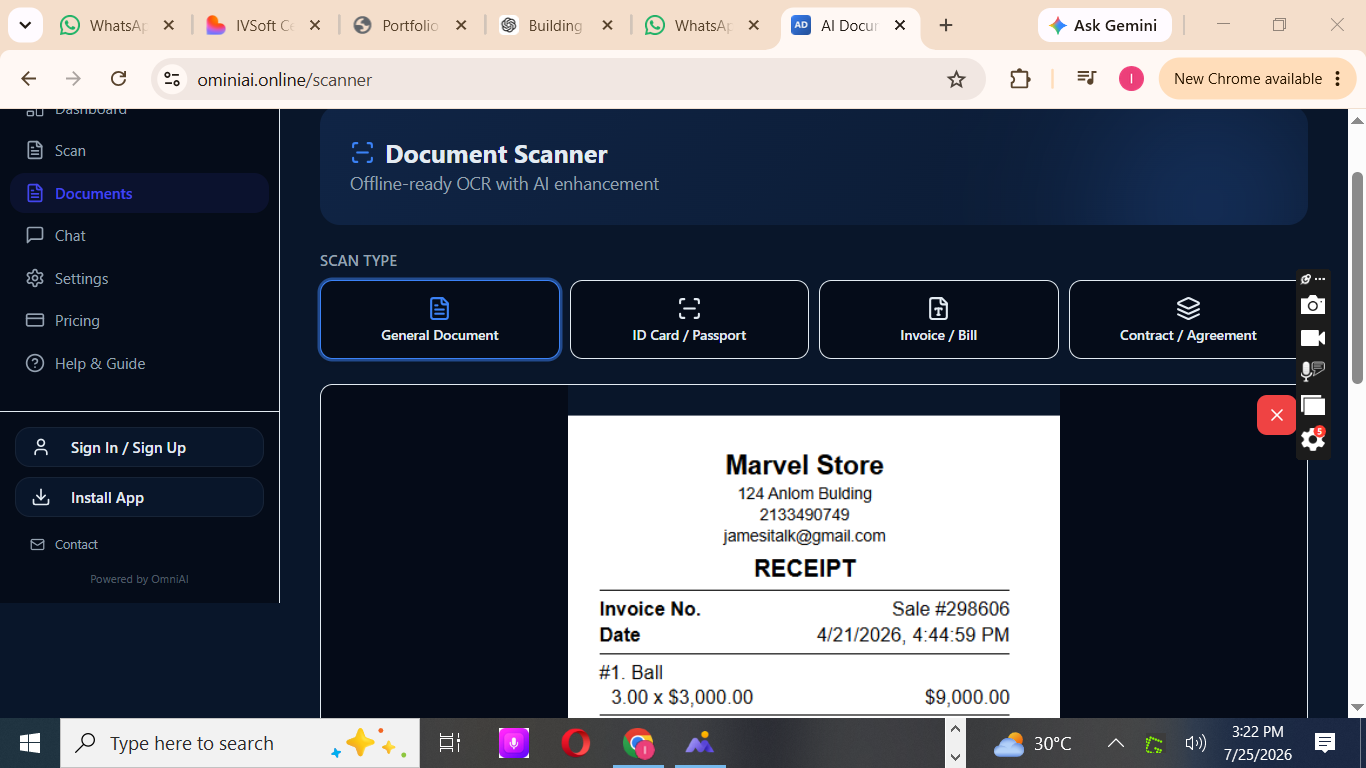Screen dimensions: 1366x768
Task: Open the Chrome profile avatar
Action: 1131,79
